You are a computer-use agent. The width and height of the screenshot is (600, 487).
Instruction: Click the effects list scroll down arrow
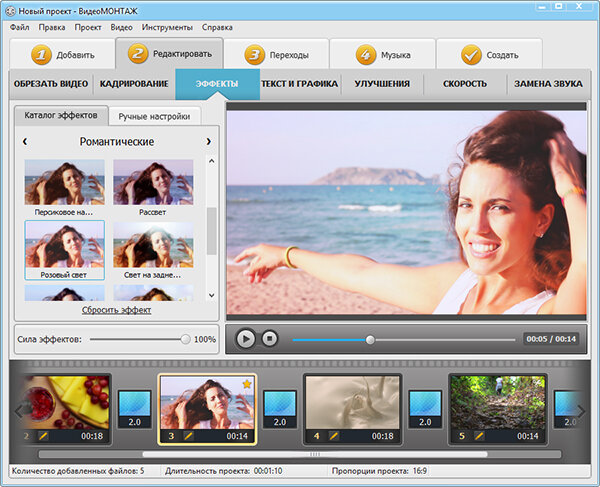212,295
